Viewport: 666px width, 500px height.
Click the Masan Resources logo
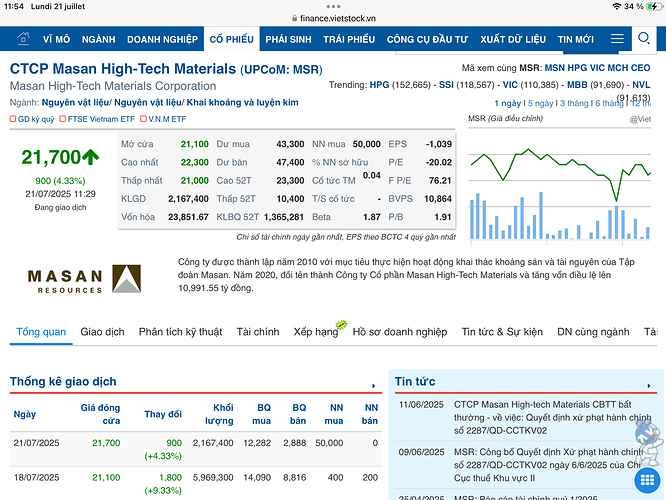click(x=84, y=279)
